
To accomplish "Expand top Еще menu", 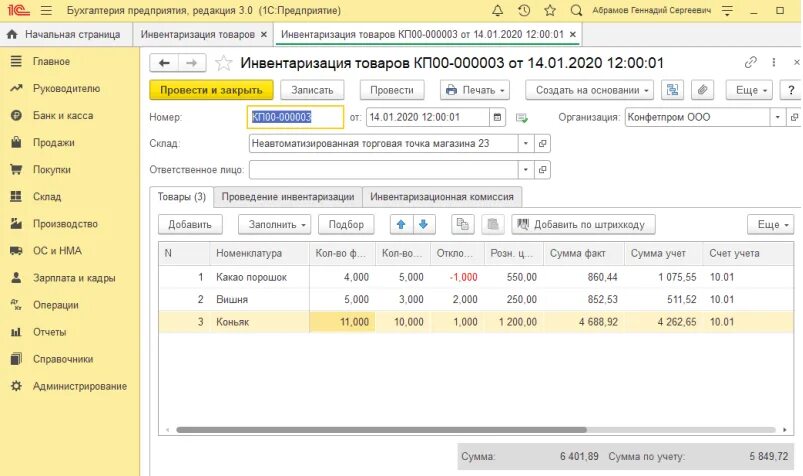I will click(x=749, y=90).
